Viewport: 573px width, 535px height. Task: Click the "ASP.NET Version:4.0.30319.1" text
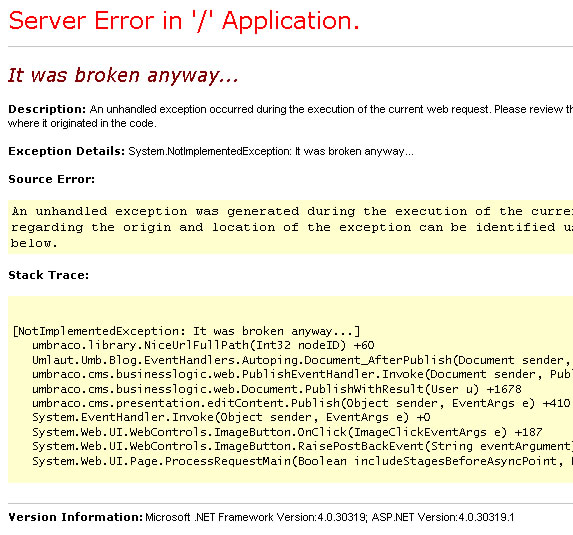pos(443,517)
